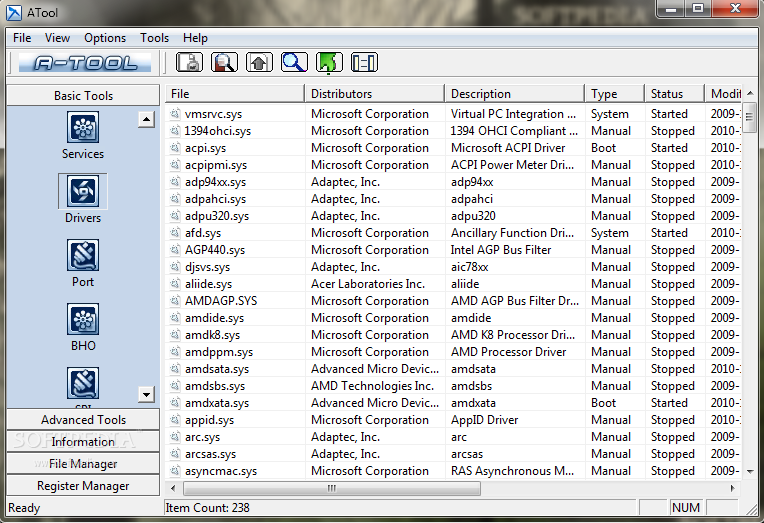The height and width of the screenshot is (523, 764).
Task: Click the vertical scrollbar up arrow
Action: pos(750,93)
